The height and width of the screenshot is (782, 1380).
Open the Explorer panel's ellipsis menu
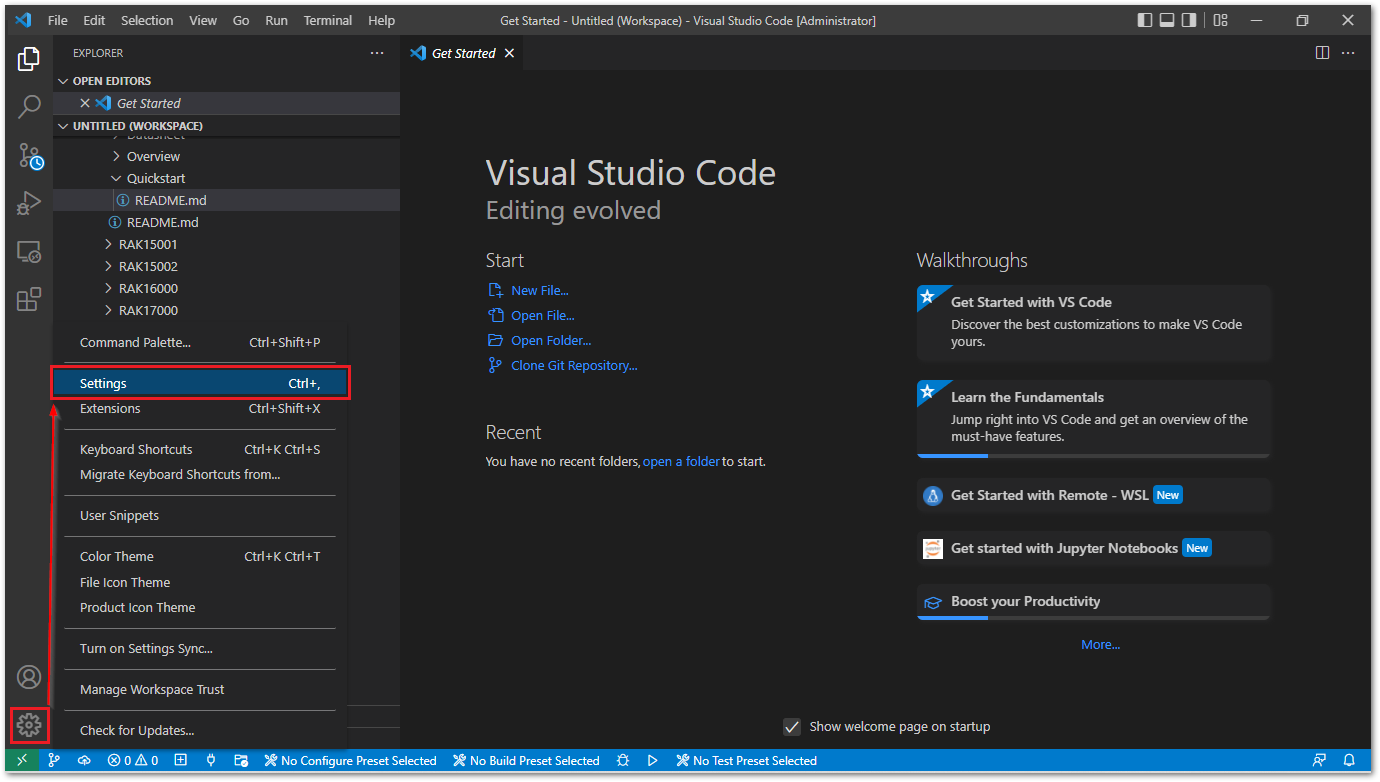[x=377, y=53]
